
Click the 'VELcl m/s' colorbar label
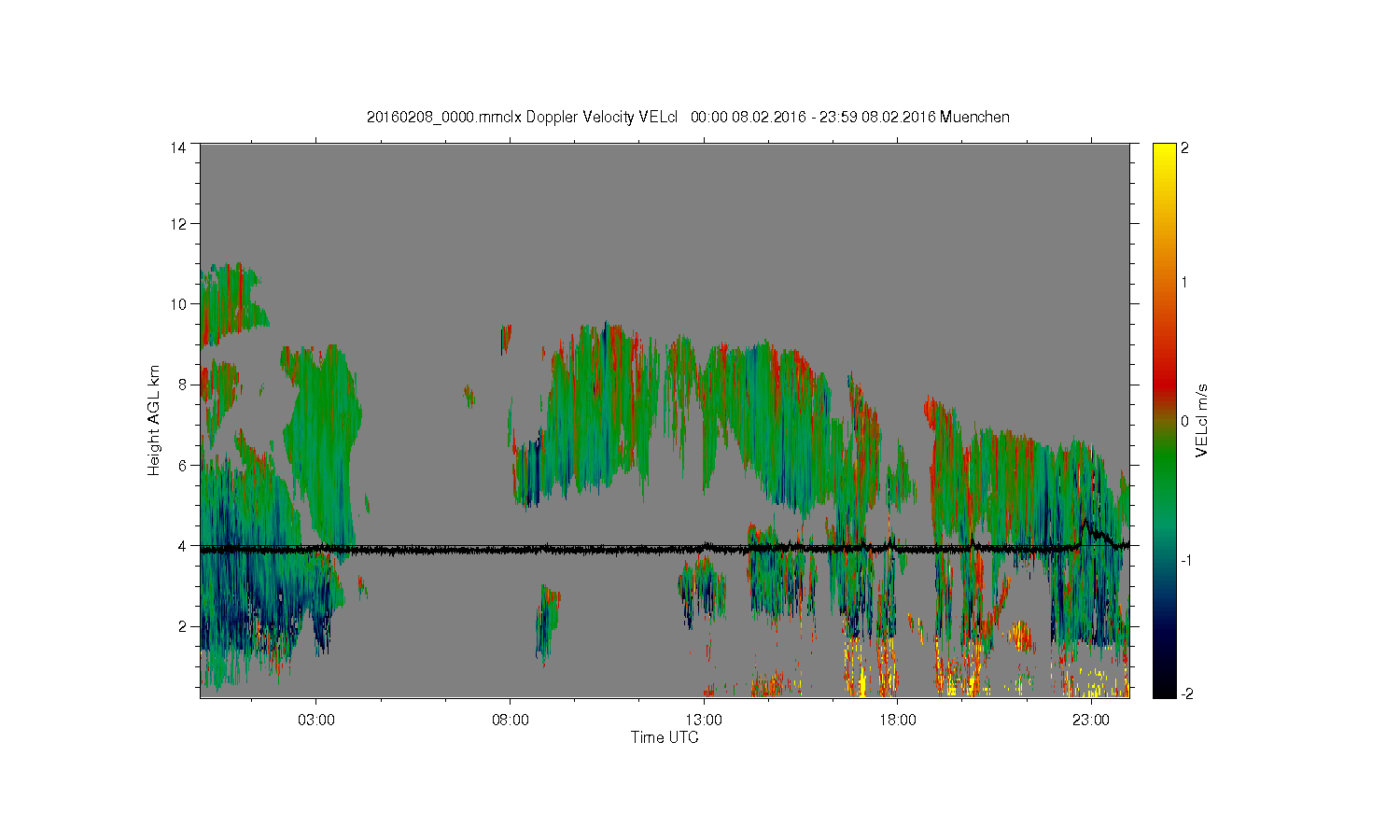click(x=1202, y=420)
